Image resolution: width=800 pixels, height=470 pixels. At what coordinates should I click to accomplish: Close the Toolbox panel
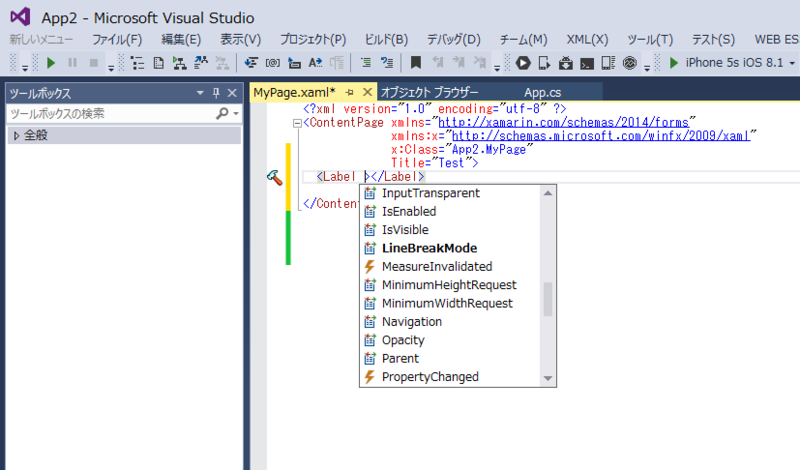(x=232, y=93)
